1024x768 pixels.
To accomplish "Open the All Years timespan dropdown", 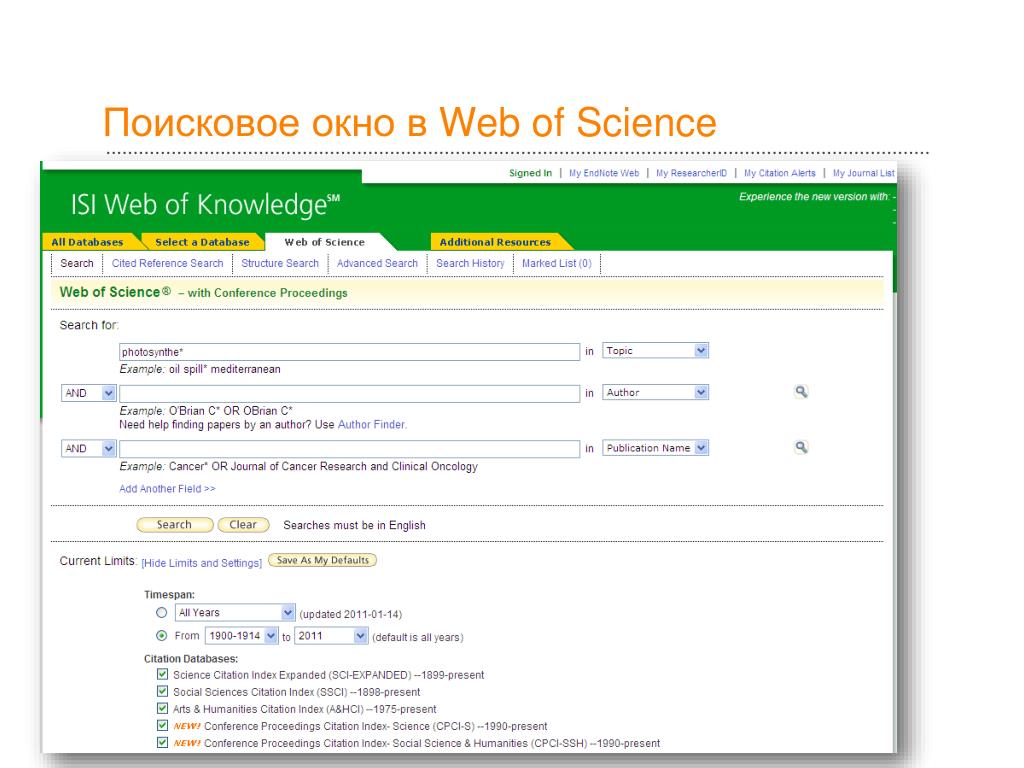I will [x=235, y=613].
